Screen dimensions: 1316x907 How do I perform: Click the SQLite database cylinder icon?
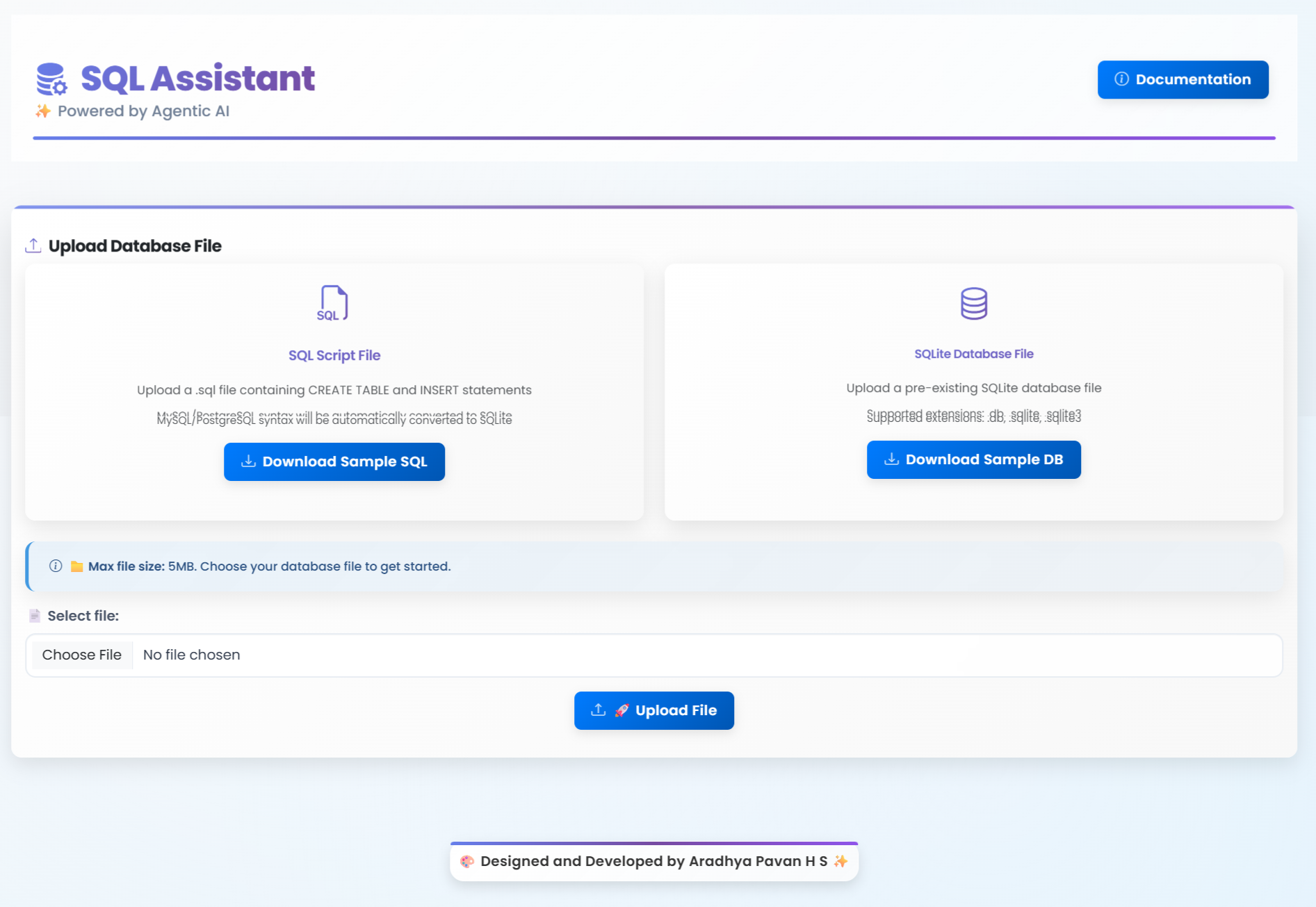(x=973, y=303)
